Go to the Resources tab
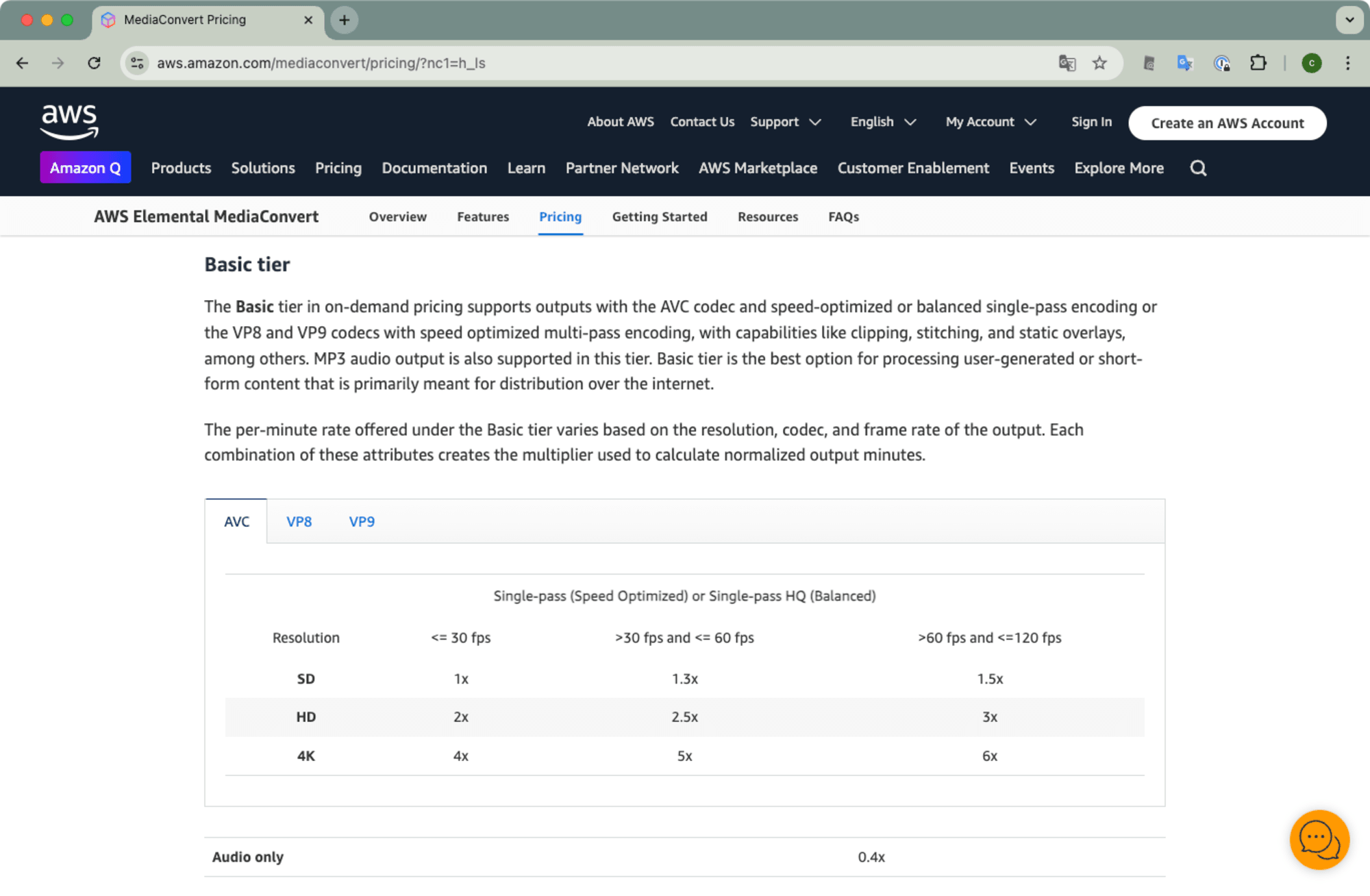The width and height of the screenshot is (1370, 896). point(768,216)
